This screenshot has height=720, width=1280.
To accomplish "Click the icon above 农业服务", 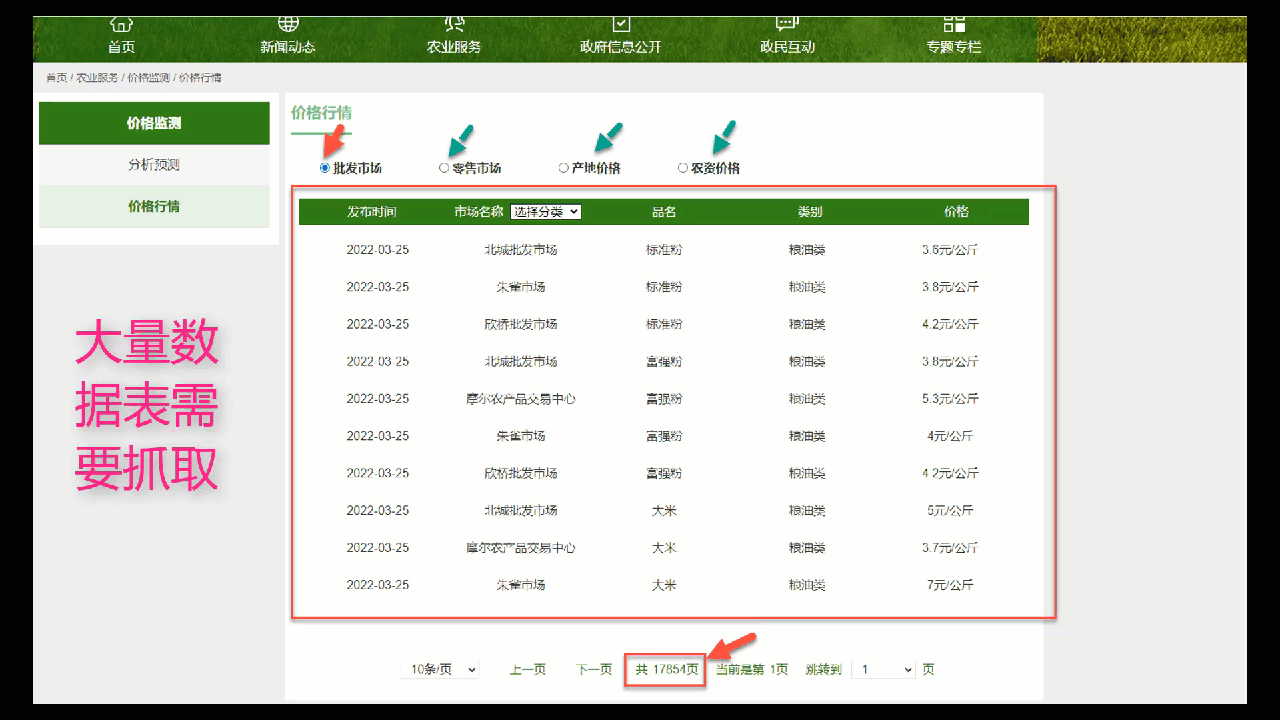I will point(454,24).
